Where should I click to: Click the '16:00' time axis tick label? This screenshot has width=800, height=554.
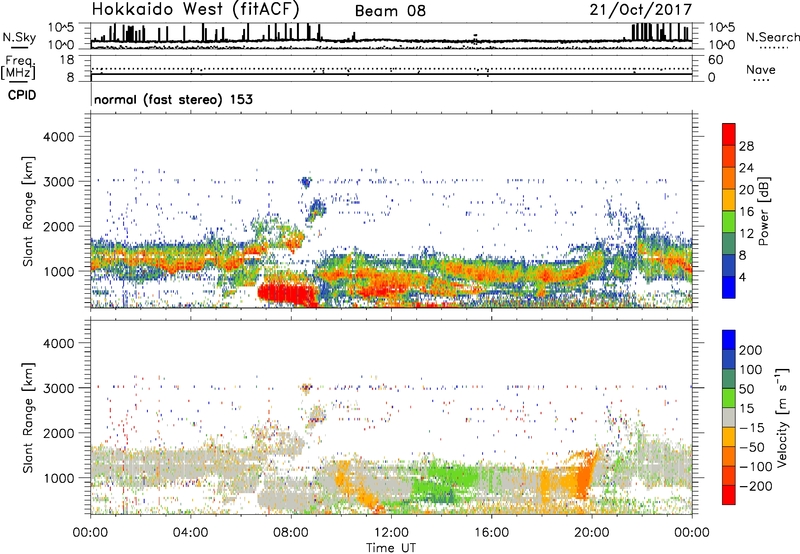point(491,533)
